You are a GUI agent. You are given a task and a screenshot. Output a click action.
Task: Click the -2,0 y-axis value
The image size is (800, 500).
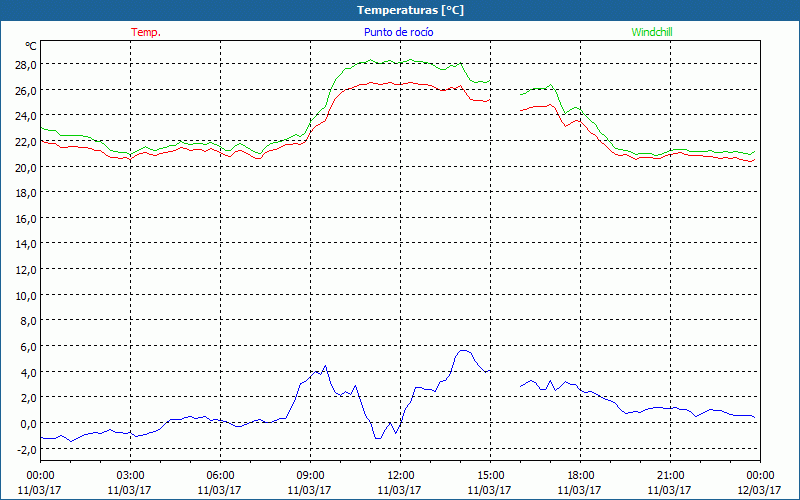coord(27,449)
